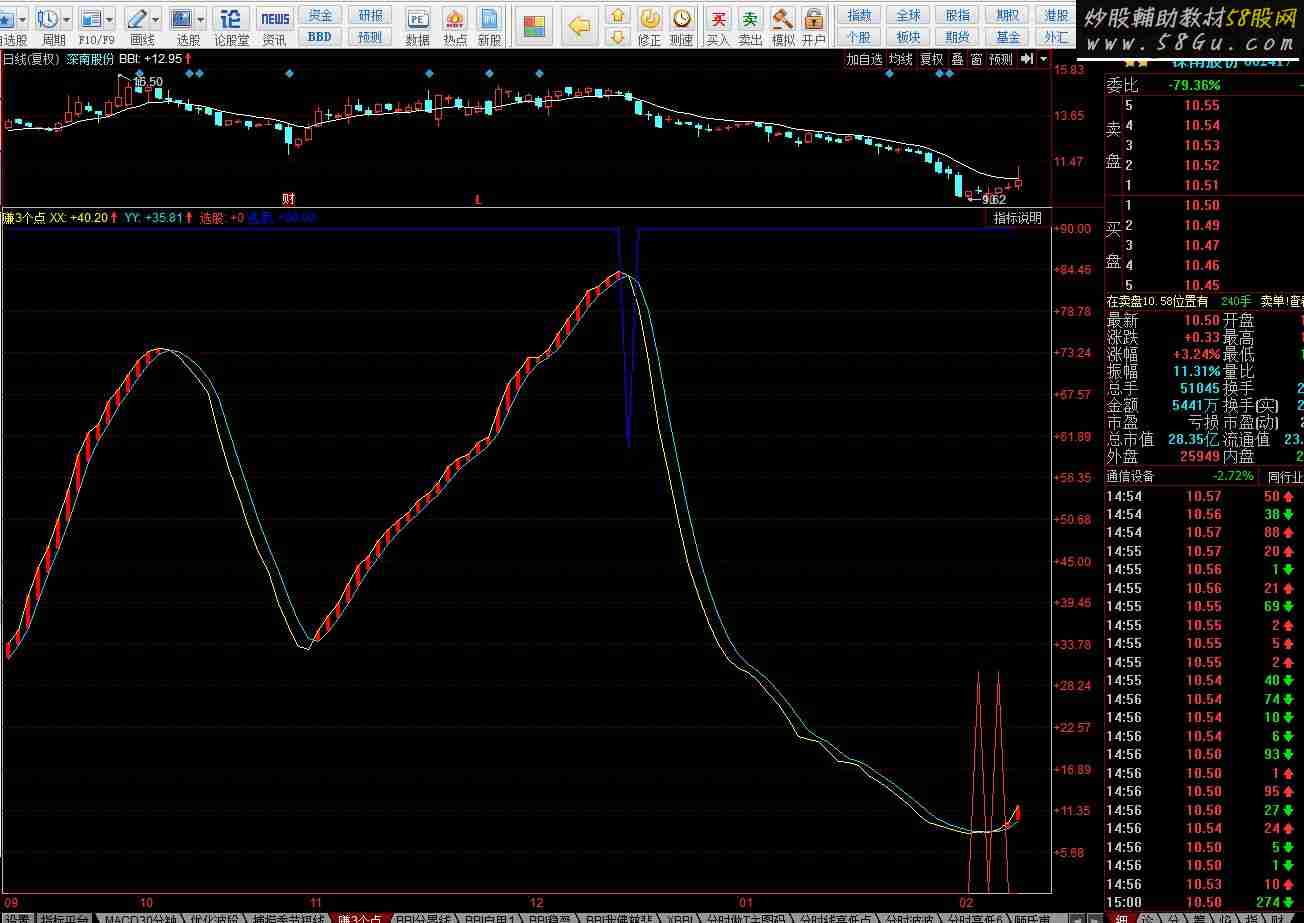
Task: Select the 期货 futures tab
Action: tap(957, 36)
